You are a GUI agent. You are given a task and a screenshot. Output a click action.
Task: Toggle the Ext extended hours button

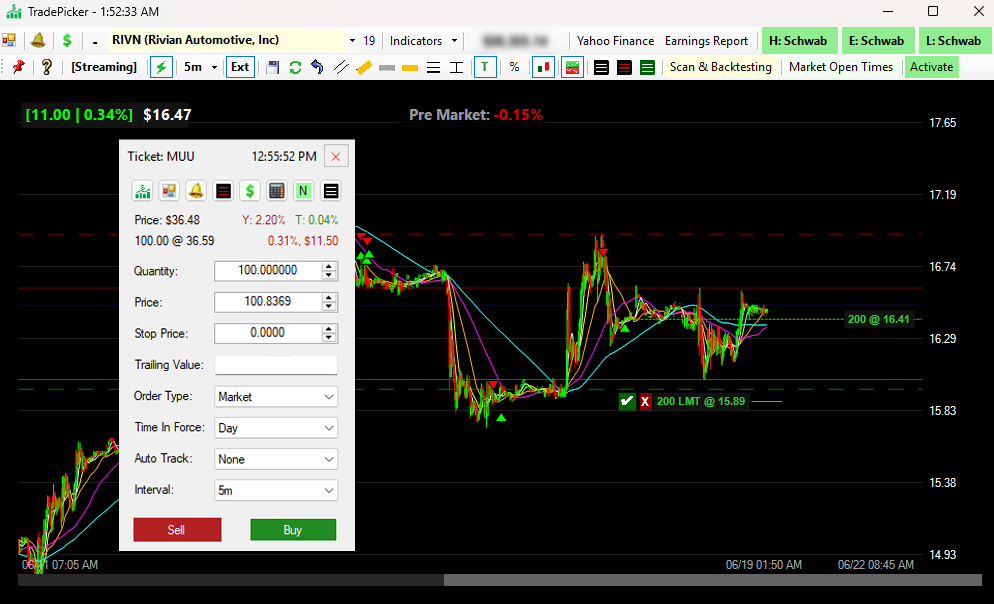[x=240, y=67]
